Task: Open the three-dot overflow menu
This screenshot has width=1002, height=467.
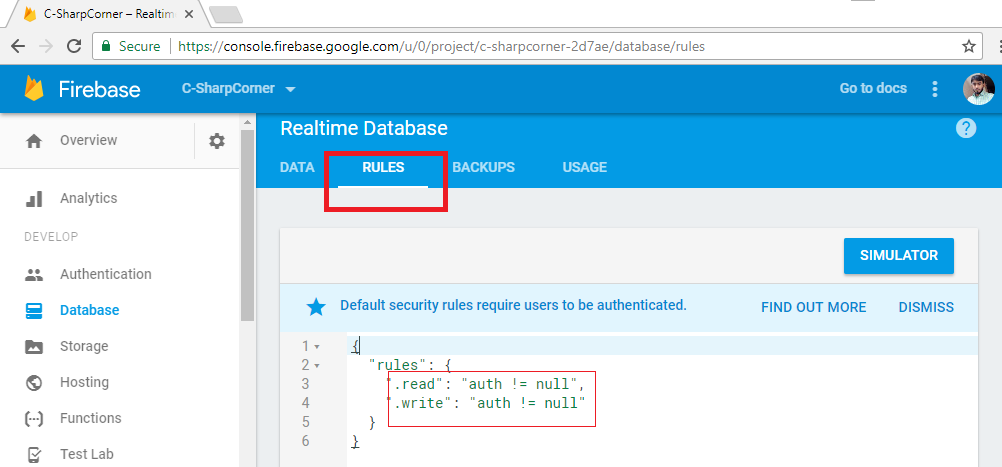Action: 935,89
